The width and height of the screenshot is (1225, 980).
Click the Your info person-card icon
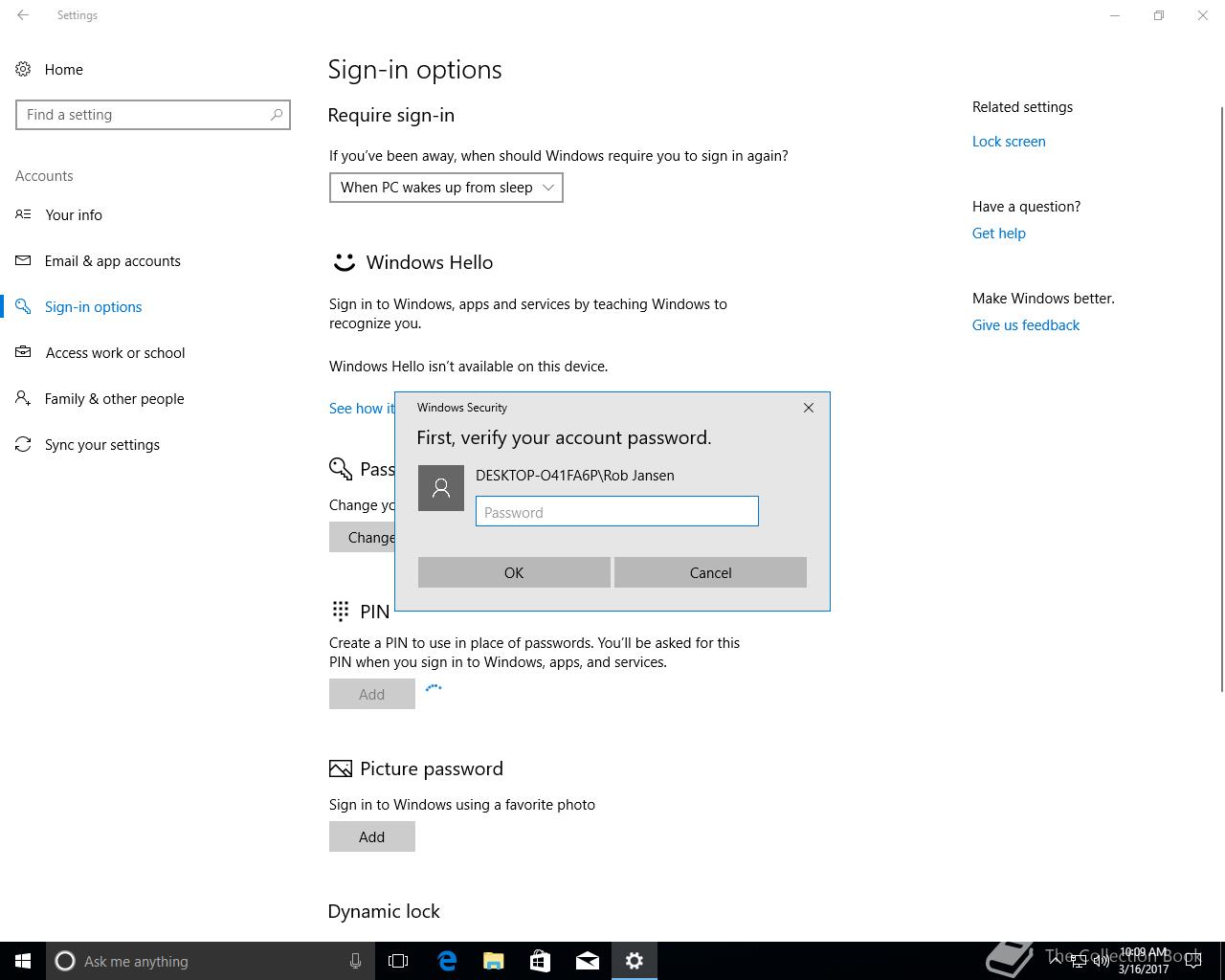pyautogui.click(x=23, y=214)
